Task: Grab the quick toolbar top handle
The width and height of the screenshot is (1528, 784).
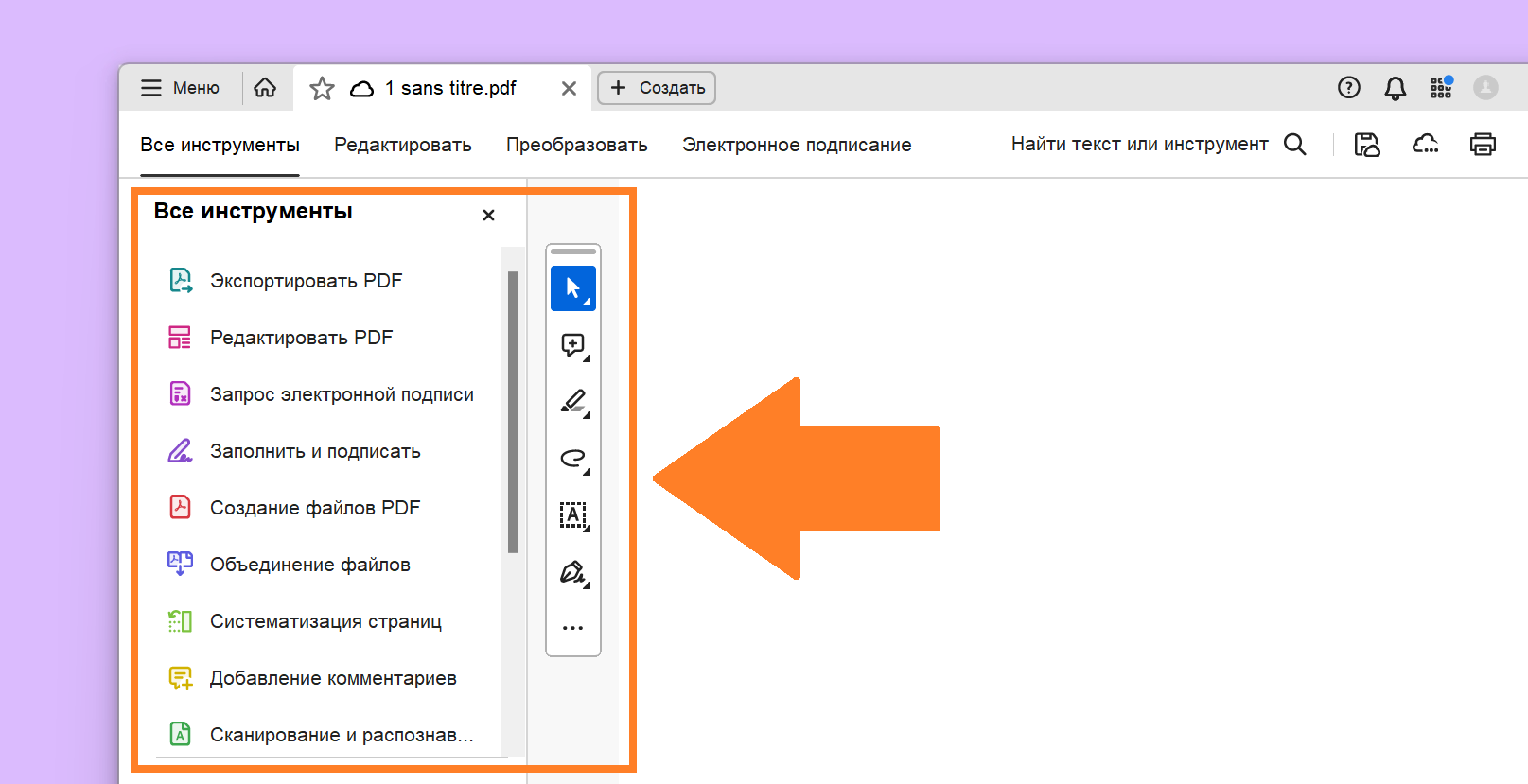Action: (x=573, y=252)
